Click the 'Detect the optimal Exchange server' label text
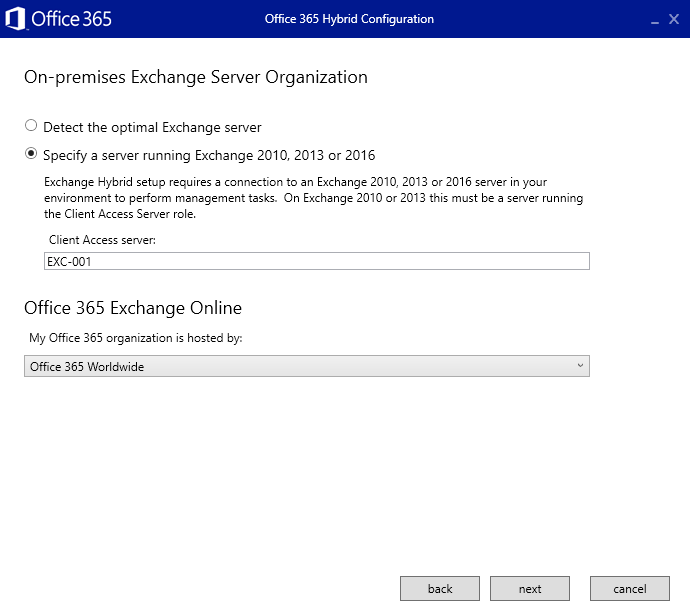The image size is (690, 609). 152,127
